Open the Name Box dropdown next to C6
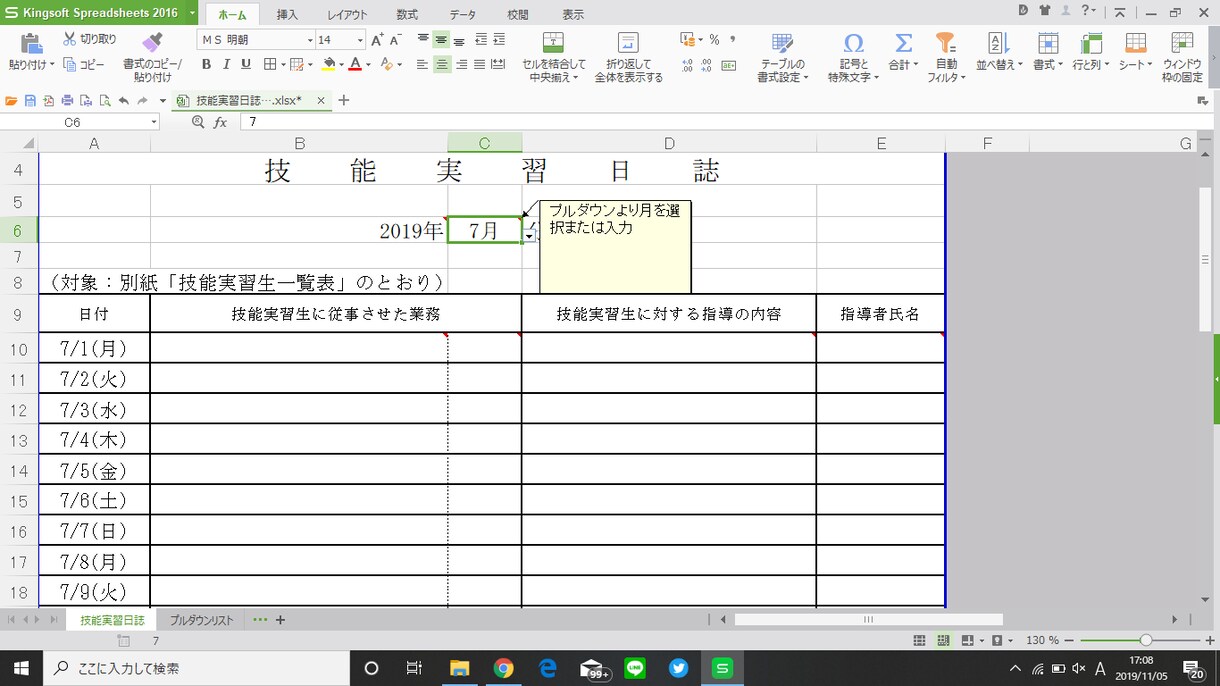Image resolution: width=1220 pixels, height=686 pixels. [x=154, y=122]
